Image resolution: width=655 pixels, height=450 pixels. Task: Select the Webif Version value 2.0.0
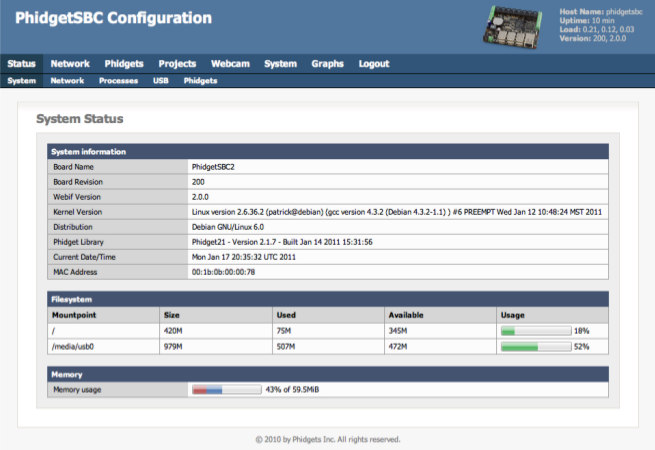(x=200, y=197)
